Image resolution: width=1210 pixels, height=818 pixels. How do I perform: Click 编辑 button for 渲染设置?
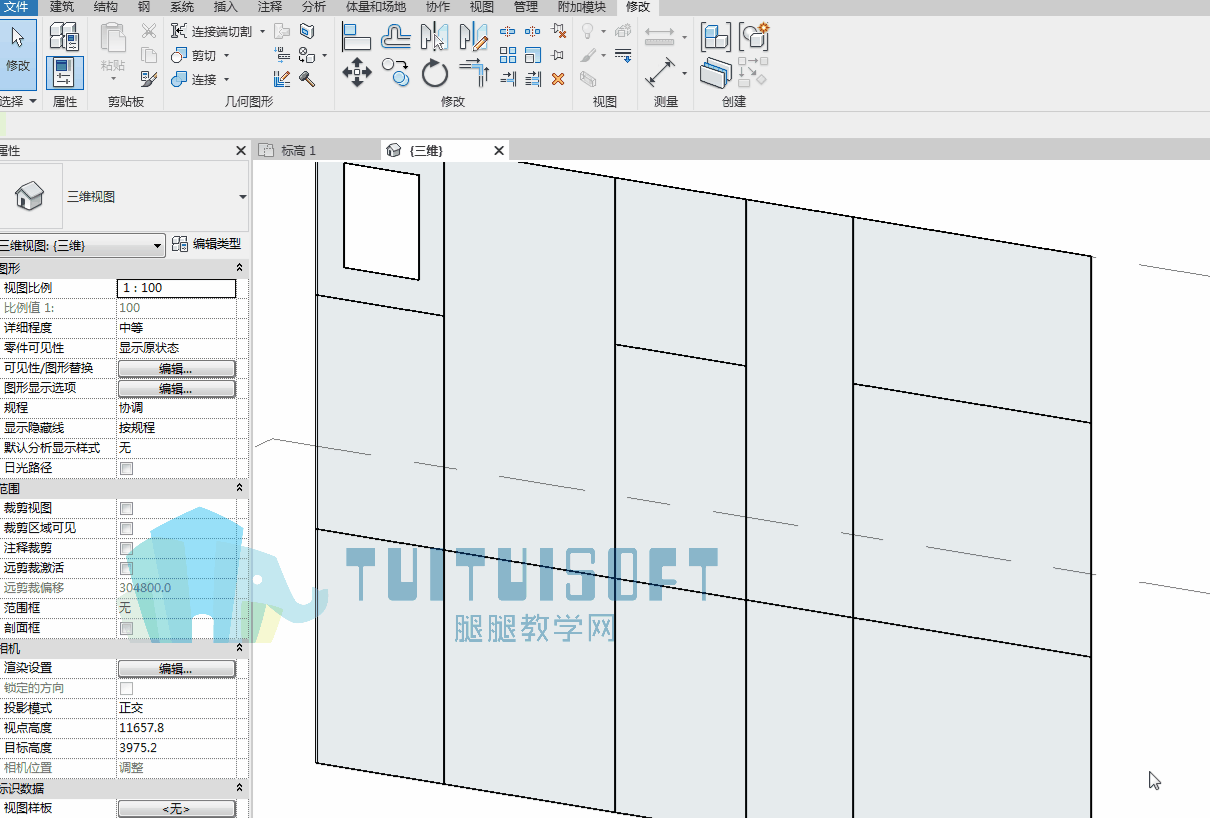[177, 668]
